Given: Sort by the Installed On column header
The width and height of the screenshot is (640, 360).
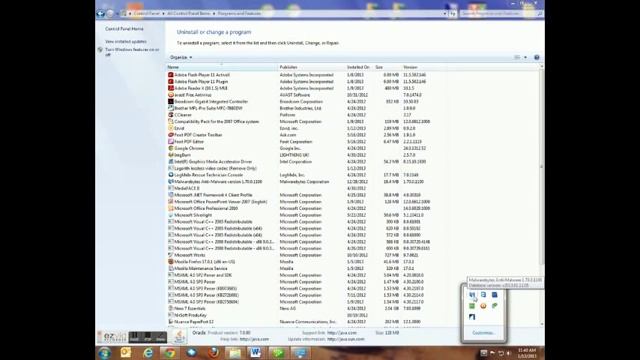Looking at the screenshot, I should pyautogui.click(x=359, y=67).
